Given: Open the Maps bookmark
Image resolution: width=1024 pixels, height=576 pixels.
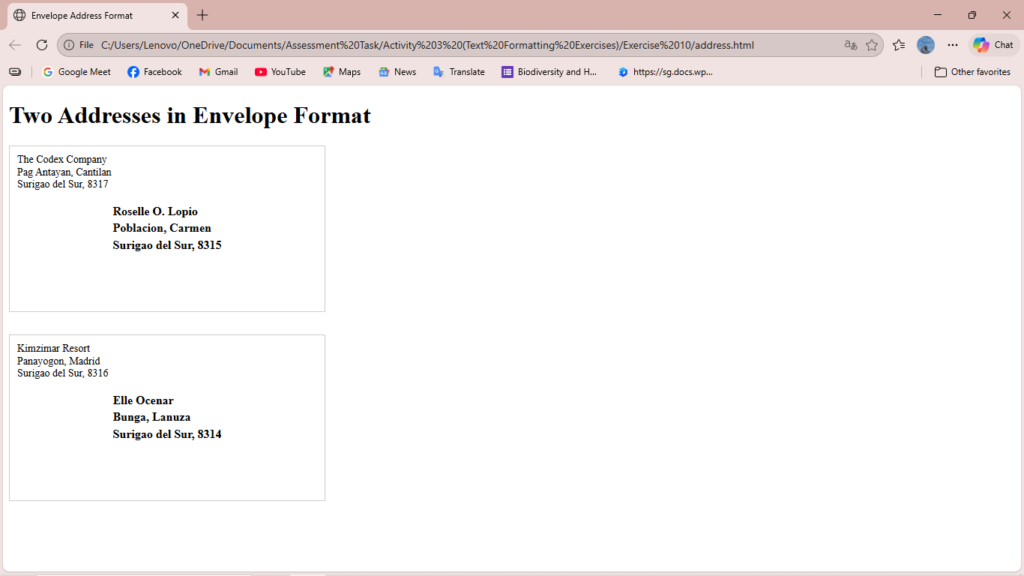Looking at the screenshot, I should [342, 72].
